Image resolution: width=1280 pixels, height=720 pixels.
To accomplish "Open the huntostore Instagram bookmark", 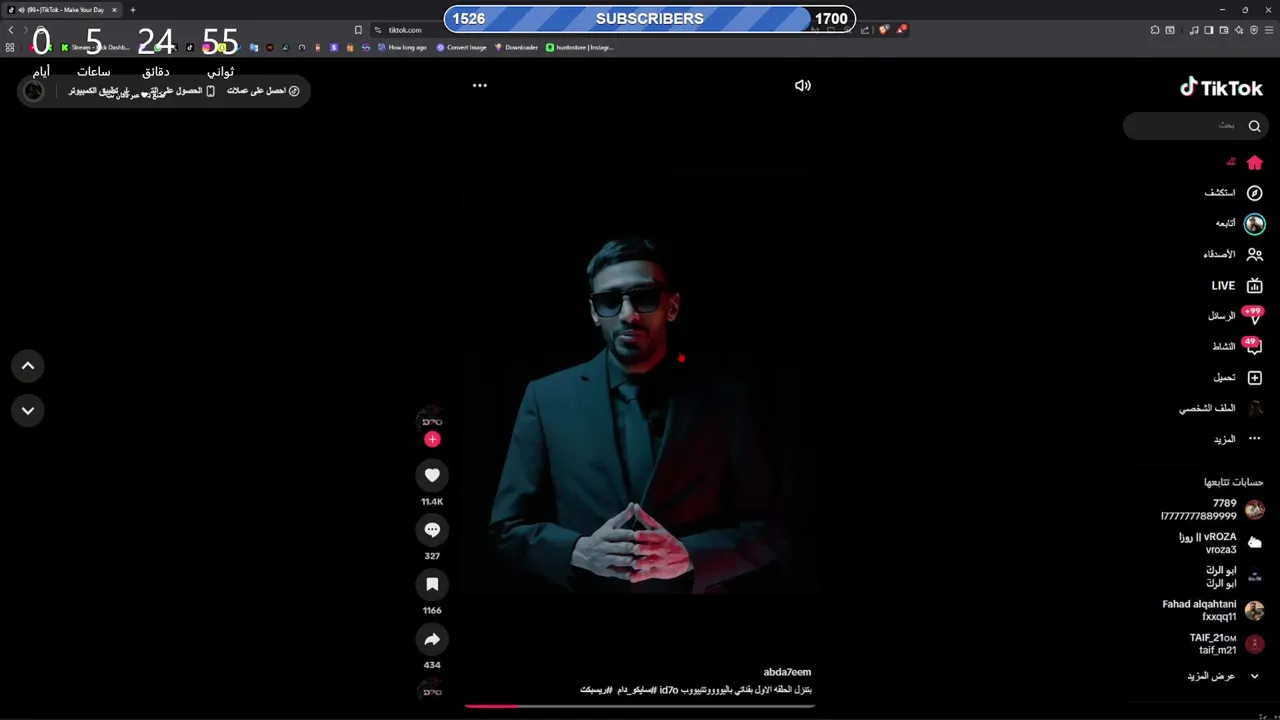I will (580, 47).
